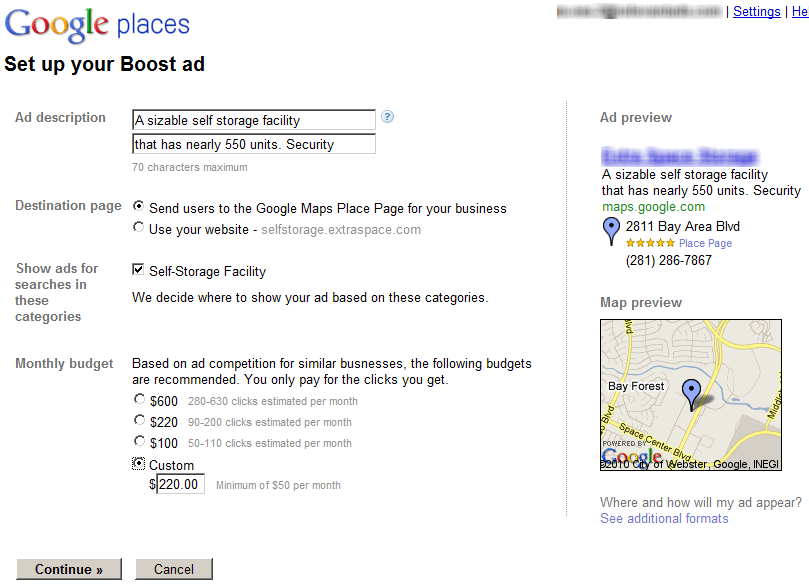Viewport: 809px width, 586px height.
Task: Uncheck the Self-Storage Facility checkbox
Action: (x=139, y=270)
